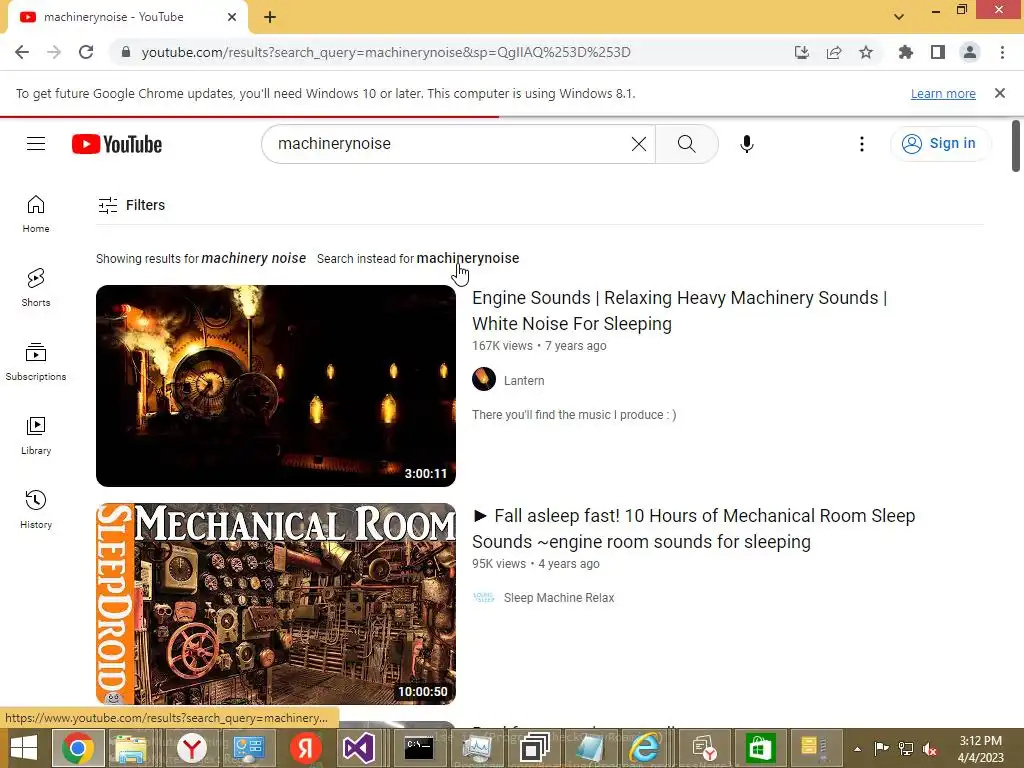Click the page vertical scrollbar
This screenshot has height=768, width=1024.
click(x=1016, y=146)
